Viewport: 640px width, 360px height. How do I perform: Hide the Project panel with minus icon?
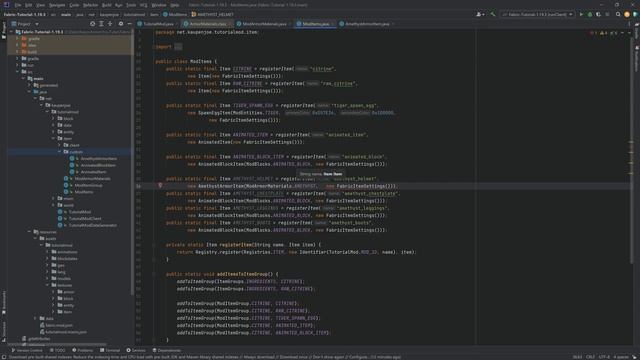(x=129, y=24)
